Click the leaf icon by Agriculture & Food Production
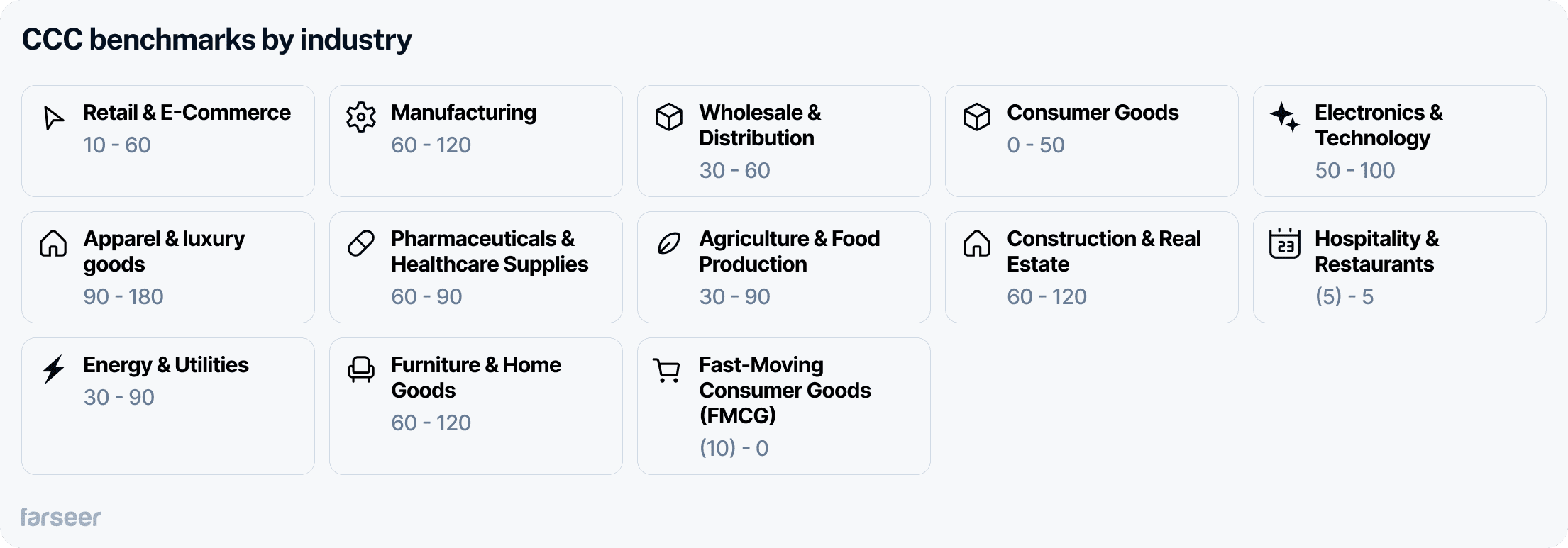The image size is (1568, 548). coord(668,244)
